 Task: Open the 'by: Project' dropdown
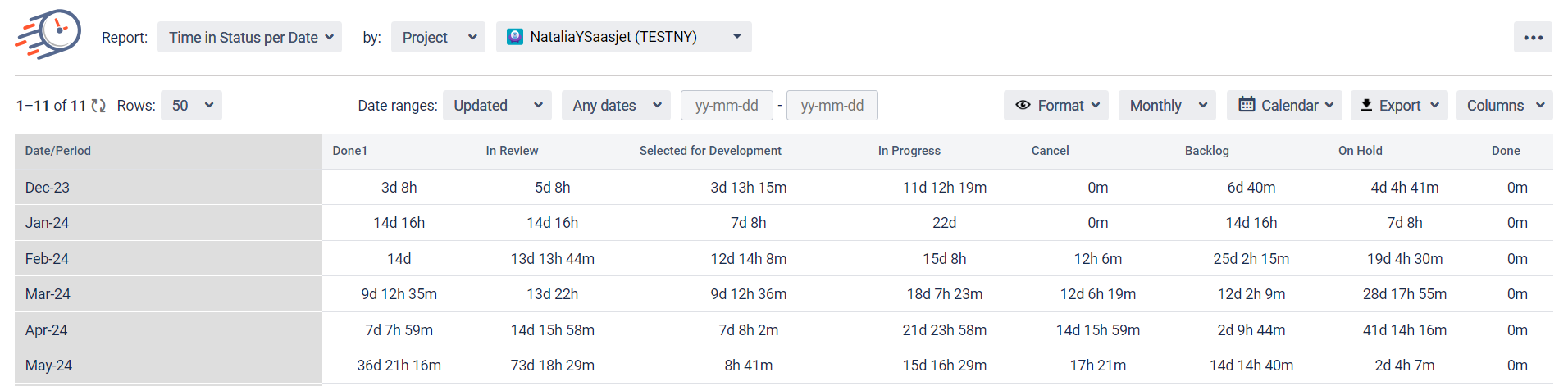[438, 37]
